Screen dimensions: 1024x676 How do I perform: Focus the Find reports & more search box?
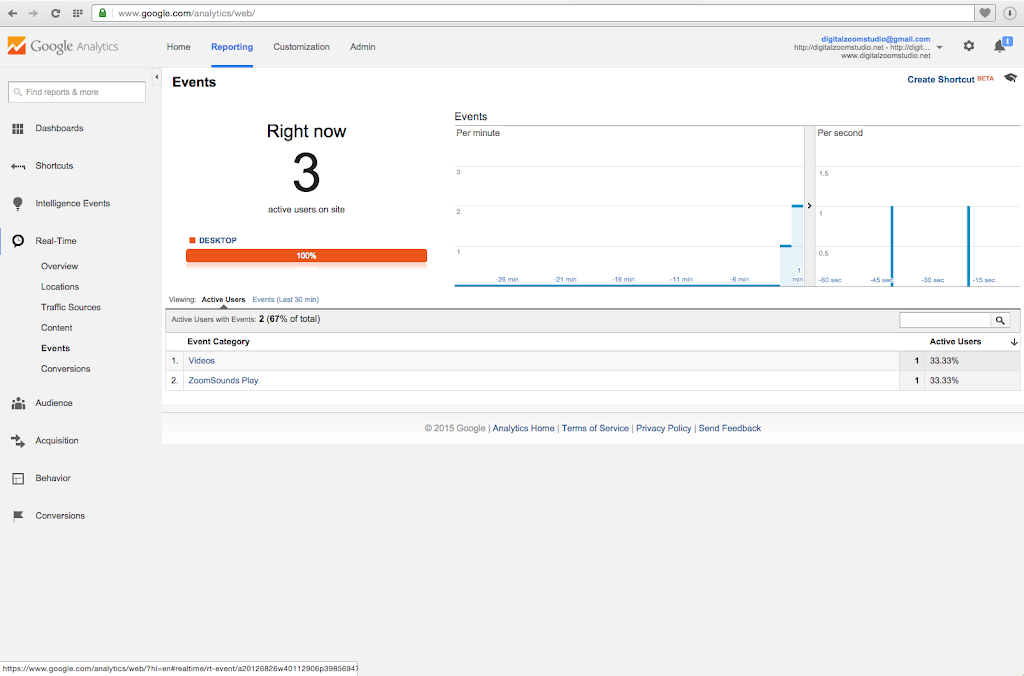[77, 92]
